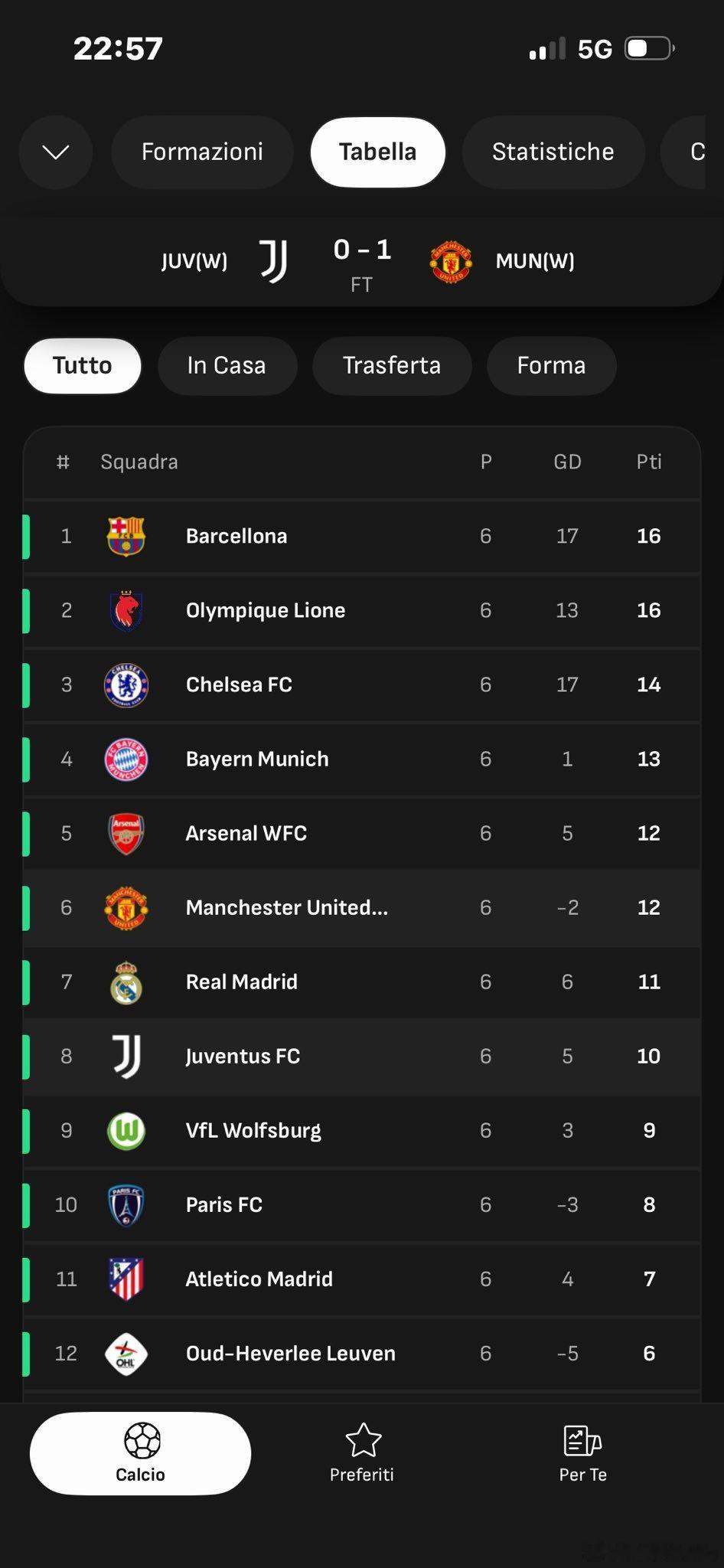Screen dimensions: 724x1568
Task: Tap the Barcellona club crest
Action: point(126,536)
